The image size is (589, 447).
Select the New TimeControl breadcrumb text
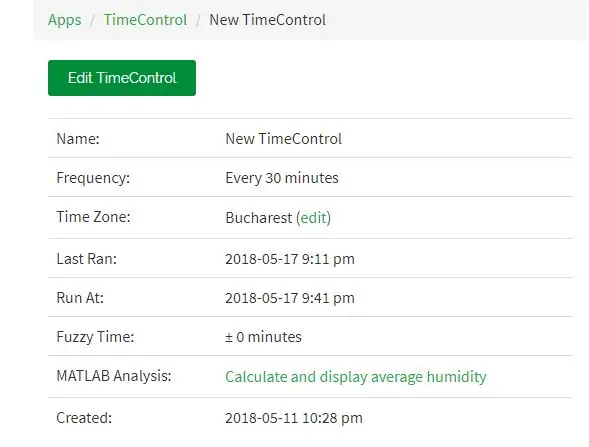pos(267,20)
